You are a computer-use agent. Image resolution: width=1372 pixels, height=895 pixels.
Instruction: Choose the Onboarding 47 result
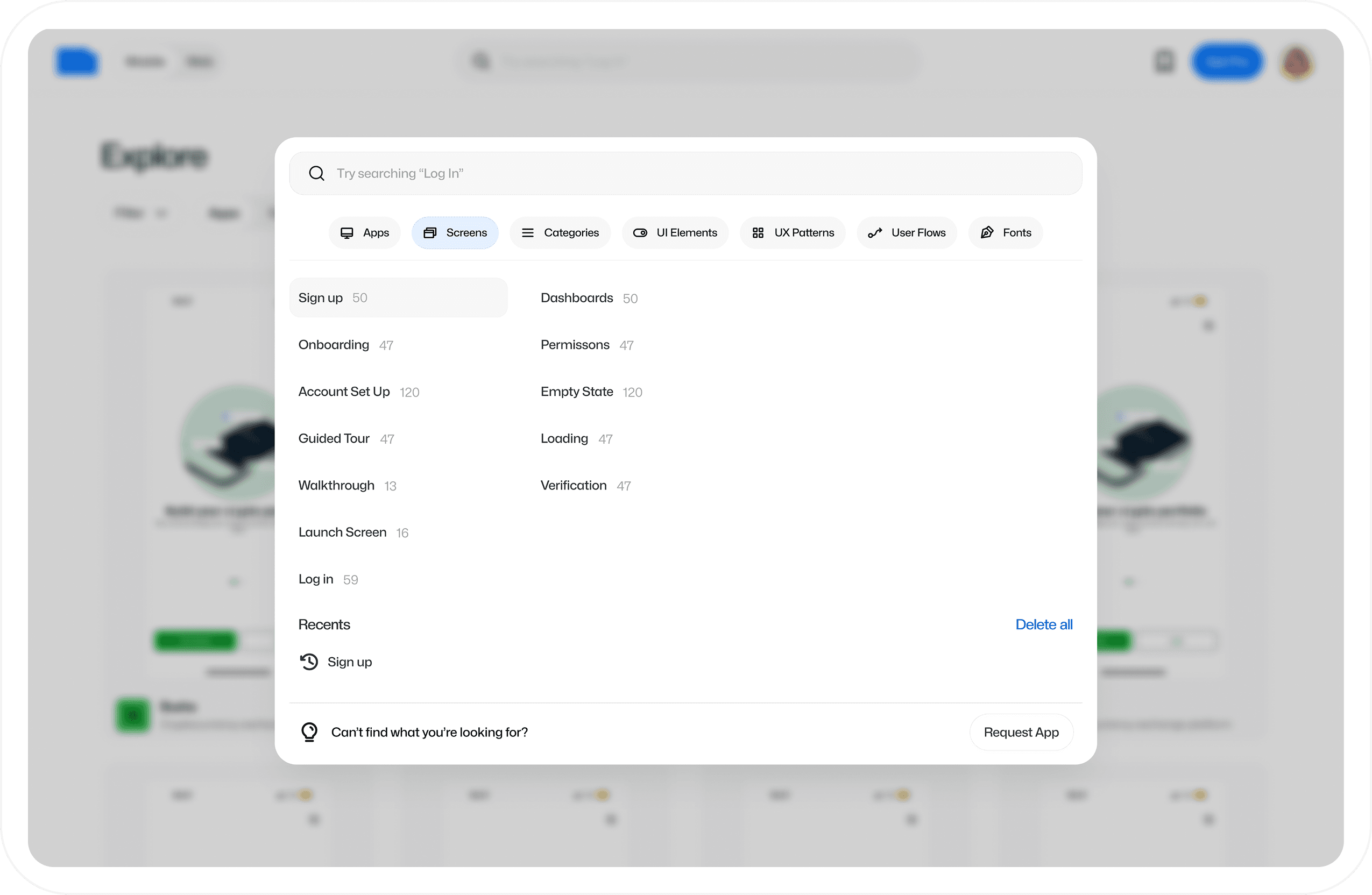(x=345, y=345)
